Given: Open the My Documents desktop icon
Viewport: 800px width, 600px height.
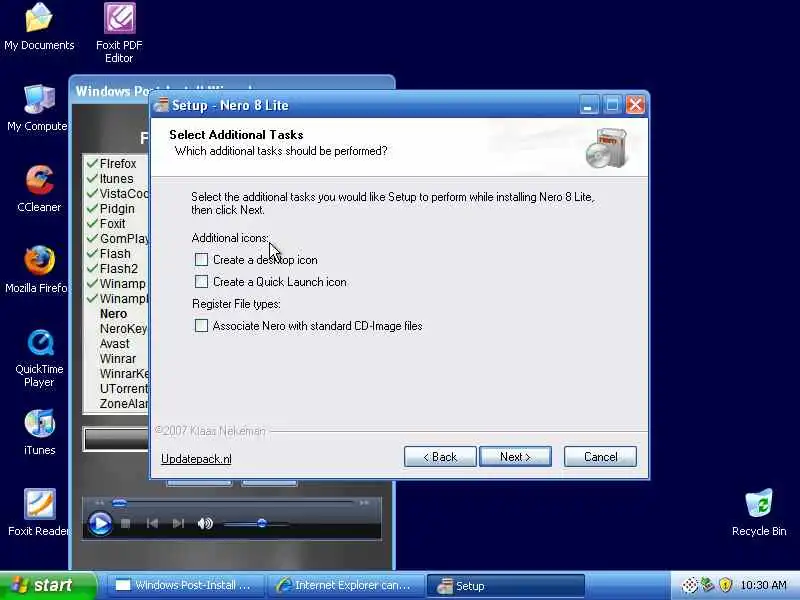Looking at the screenshot, I should click(x=39, y=27).
